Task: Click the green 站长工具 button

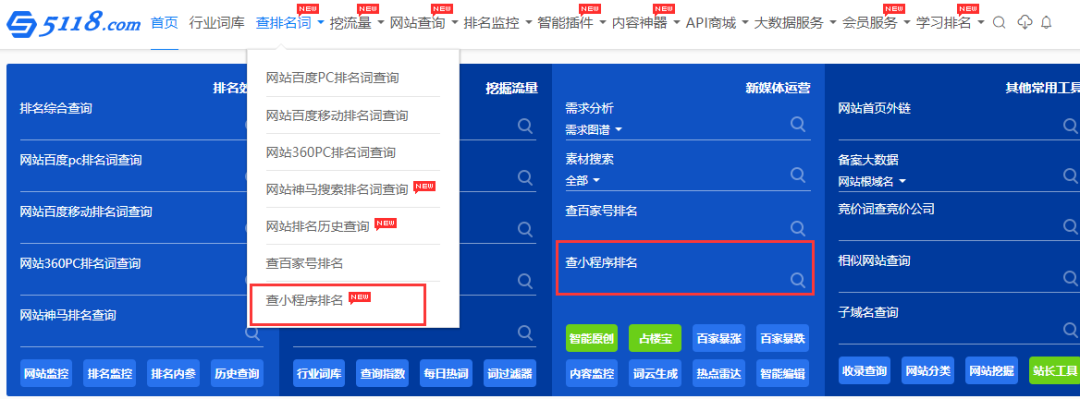Action: point(1054,370)
